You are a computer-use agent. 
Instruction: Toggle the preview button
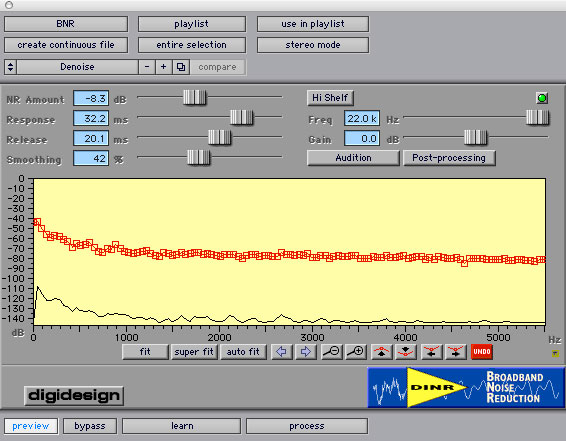31,426
